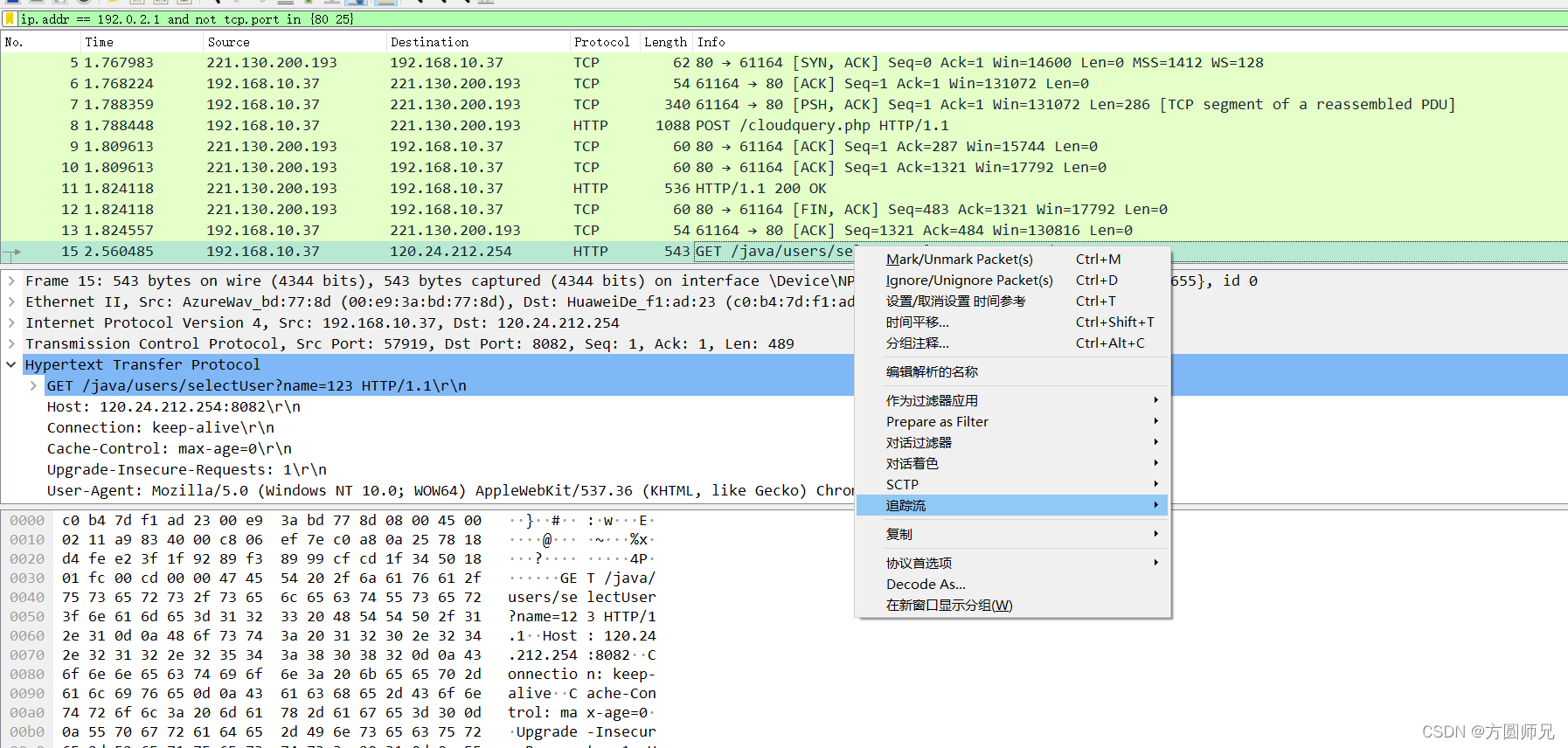The height and width of the screenshot is (748, 1568).
Task: Collapse the Hypertext Transfer Protocol section
Action: [x=11, y=364]
